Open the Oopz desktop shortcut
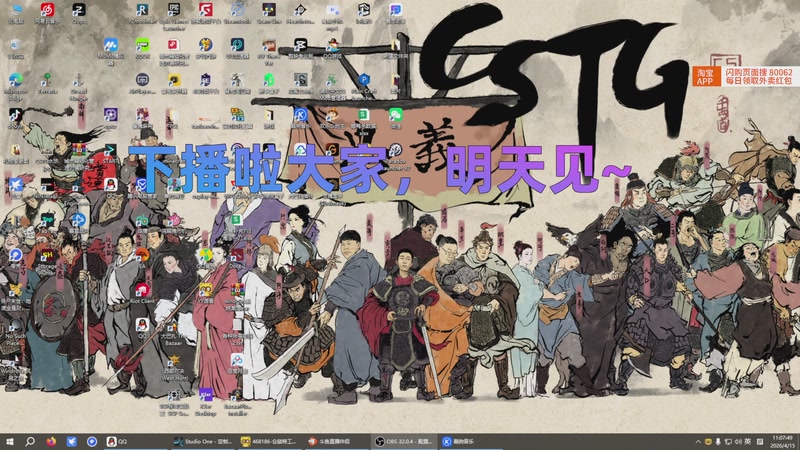The image size is (800, 450). click(x=79, y=12)
